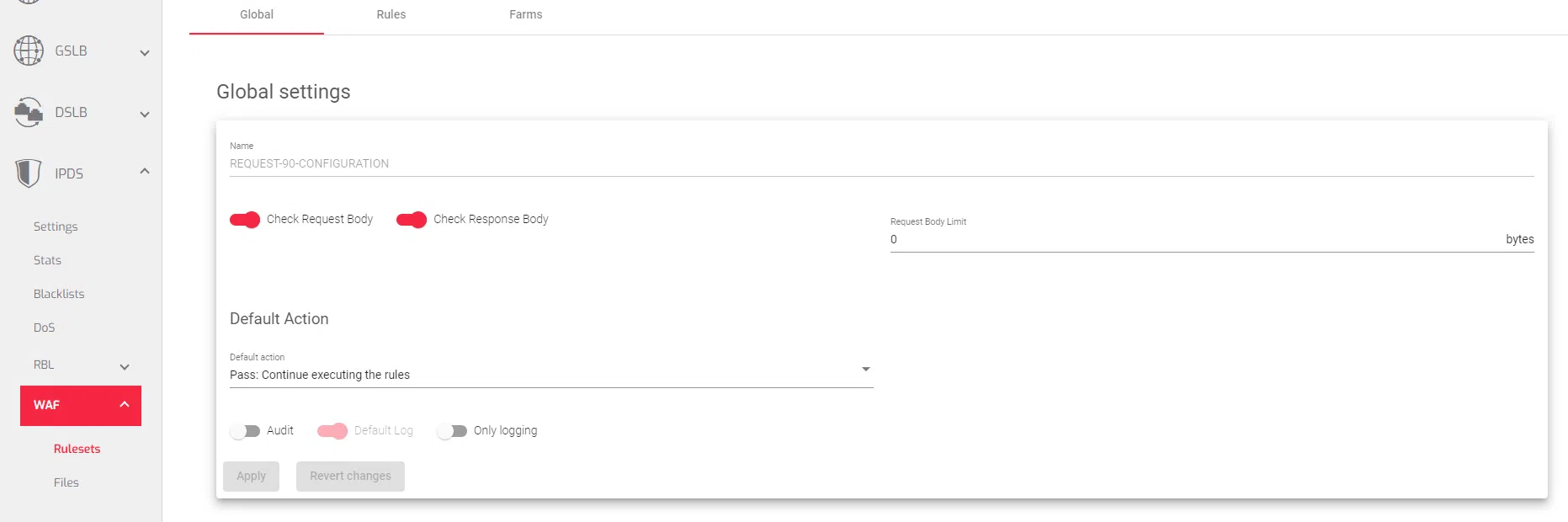
Task: Open Blacklists in the sidebar
Action: click(x=59, y=294)
